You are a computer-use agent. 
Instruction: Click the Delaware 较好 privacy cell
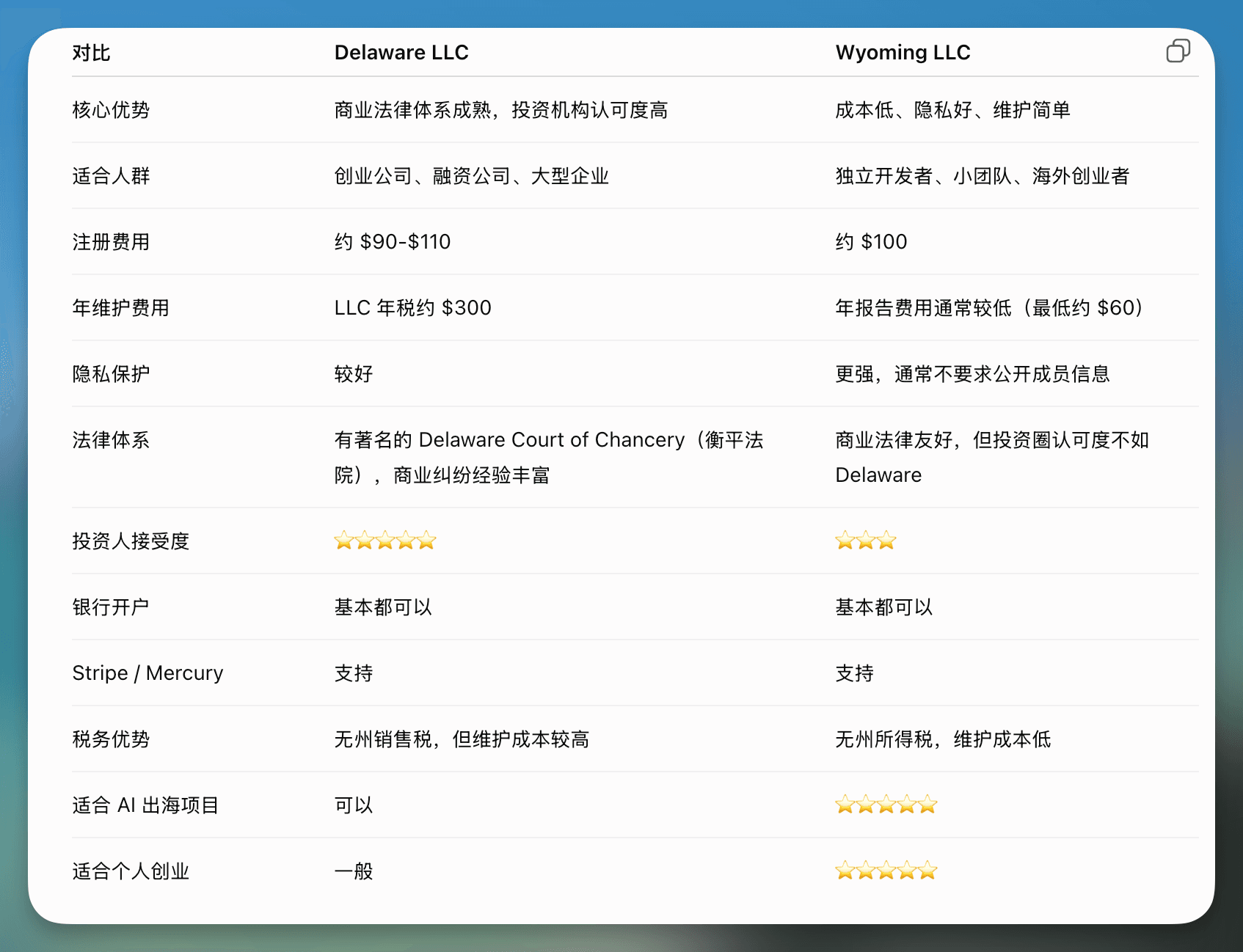(354, 374)
